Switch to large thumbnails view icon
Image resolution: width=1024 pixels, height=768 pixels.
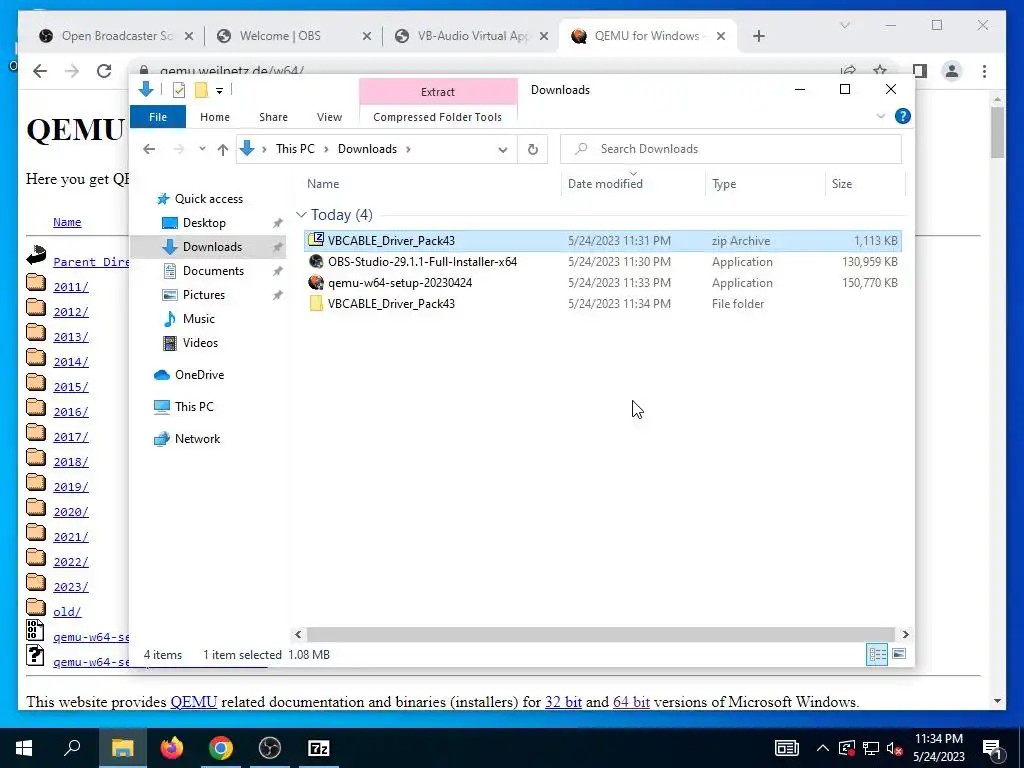tap(899, 654)
